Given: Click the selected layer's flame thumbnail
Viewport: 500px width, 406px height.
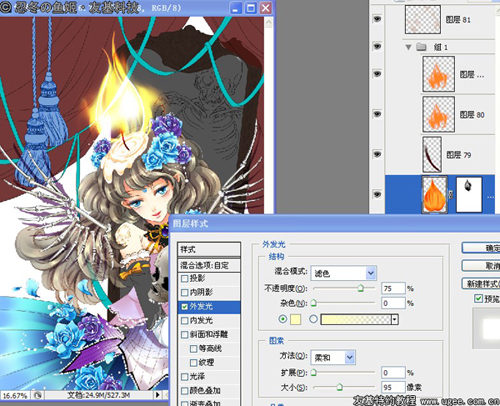Looking at the screenshot, I should click(434, 195).
